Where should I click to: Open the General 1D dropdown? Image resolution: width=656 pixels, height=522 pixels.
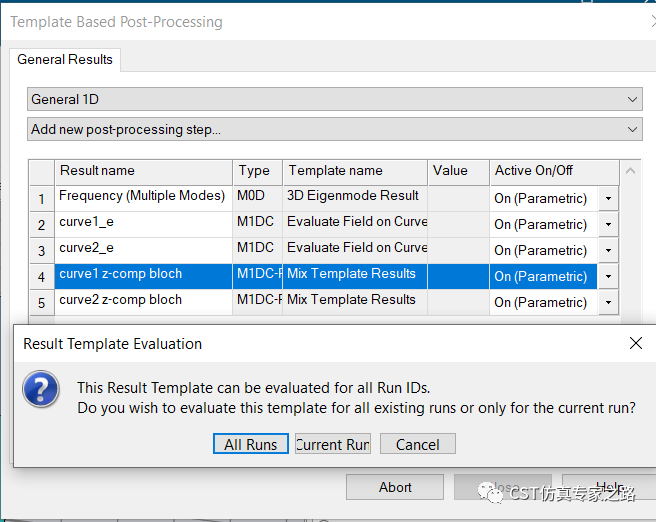coord(335,99)
